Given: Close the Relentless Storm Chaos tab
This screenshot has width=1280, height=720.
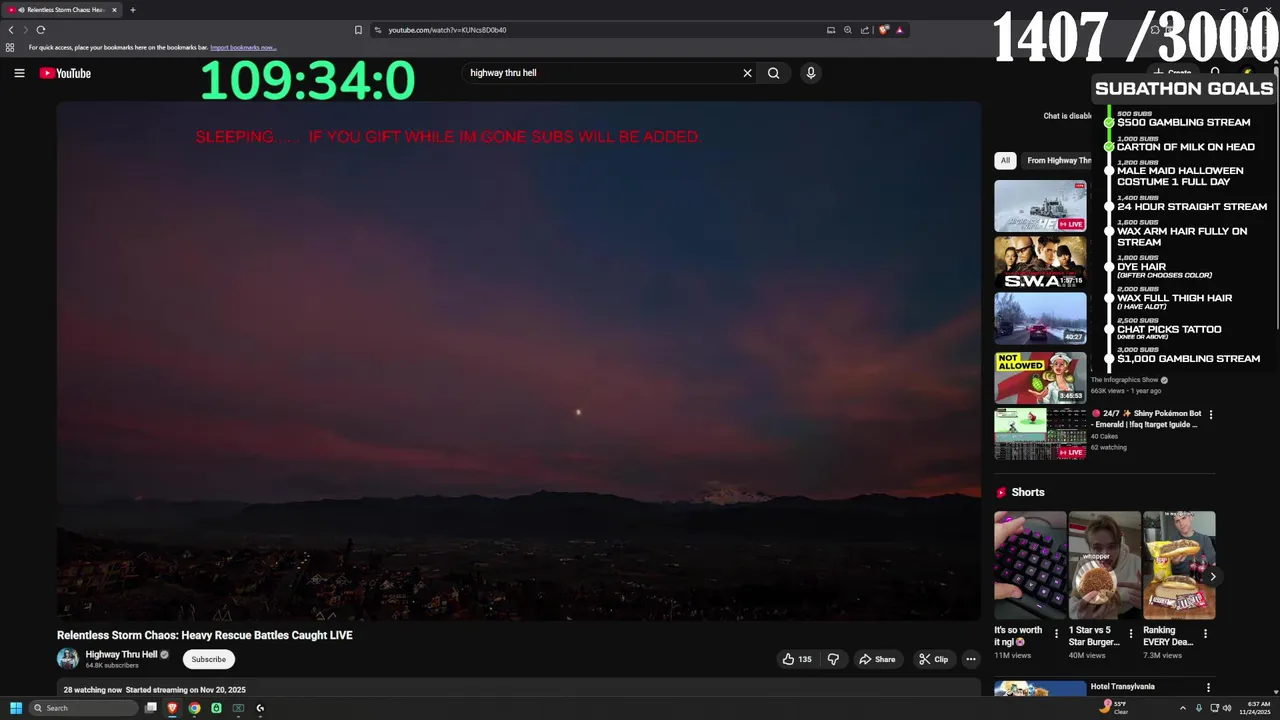Looking at the screenshot, I should tap(114, 10).
